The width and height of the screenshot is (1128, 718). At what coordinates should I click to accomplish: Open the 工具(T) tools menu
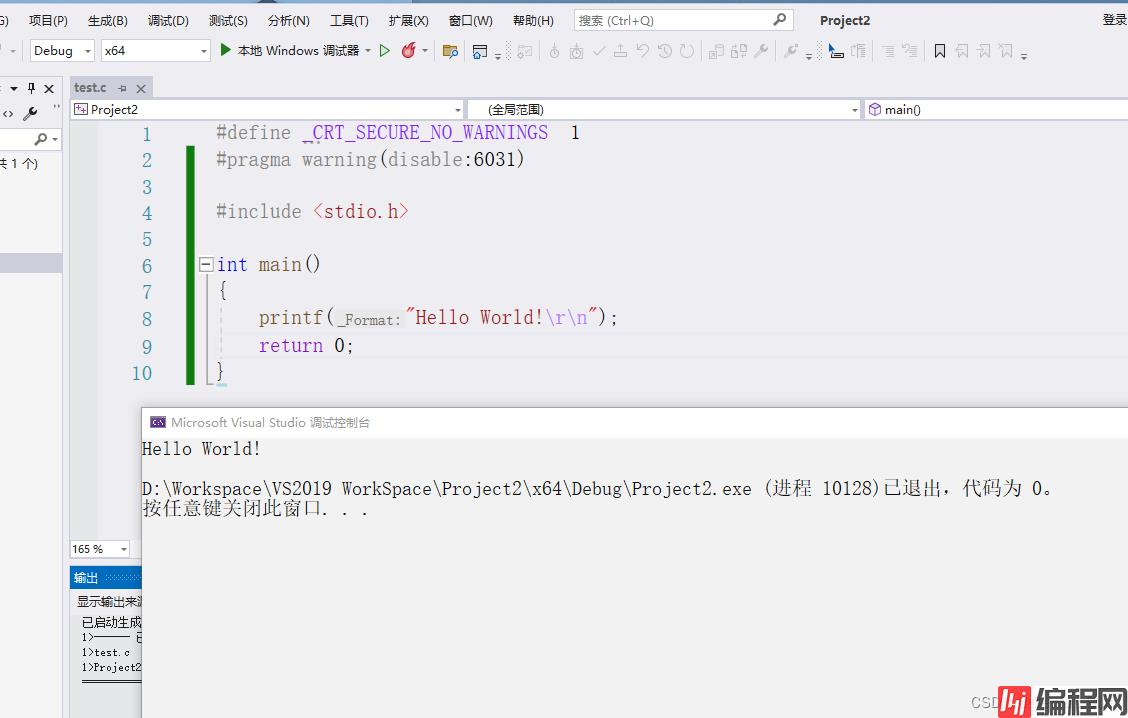coord(349,20)
